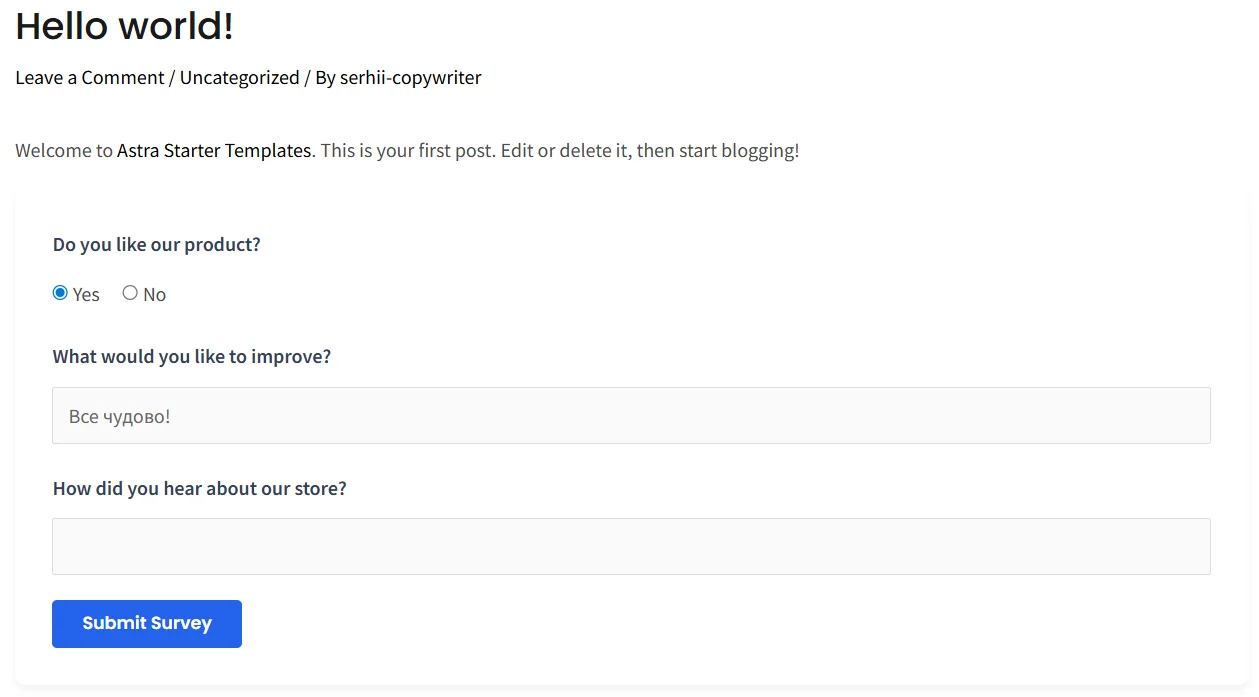Open the Hello world! post title

pyautogui.click(x=123, y=26)
